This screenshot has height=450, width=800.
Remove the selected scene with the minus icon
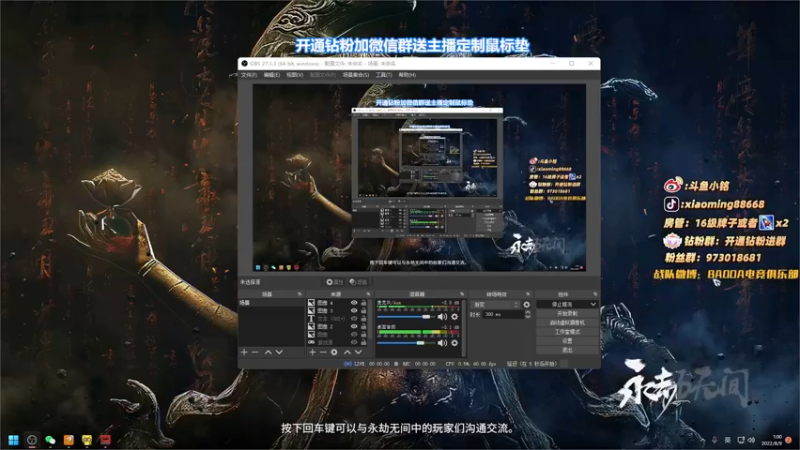tap(255, 352)
